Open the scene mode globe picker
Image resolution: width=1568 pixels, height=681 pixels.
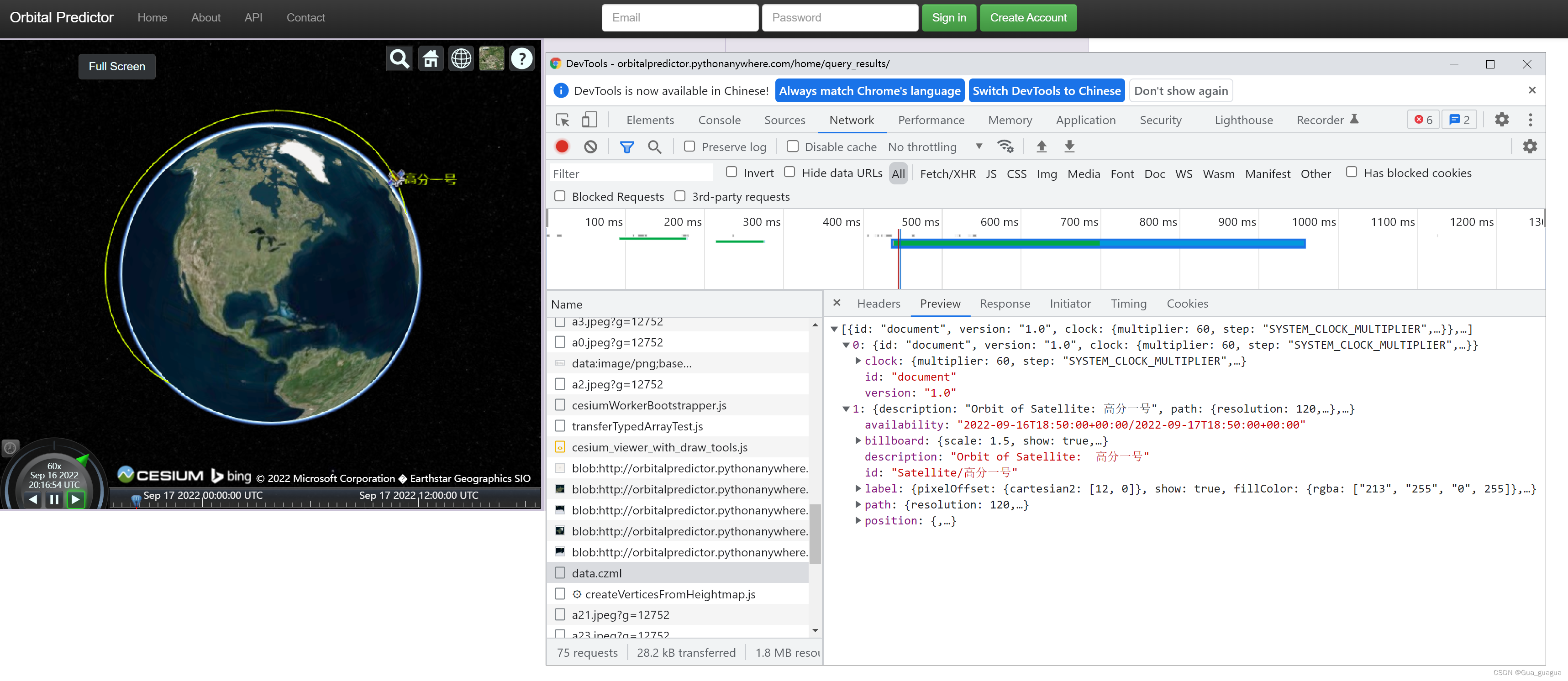[x=461, y=59]
